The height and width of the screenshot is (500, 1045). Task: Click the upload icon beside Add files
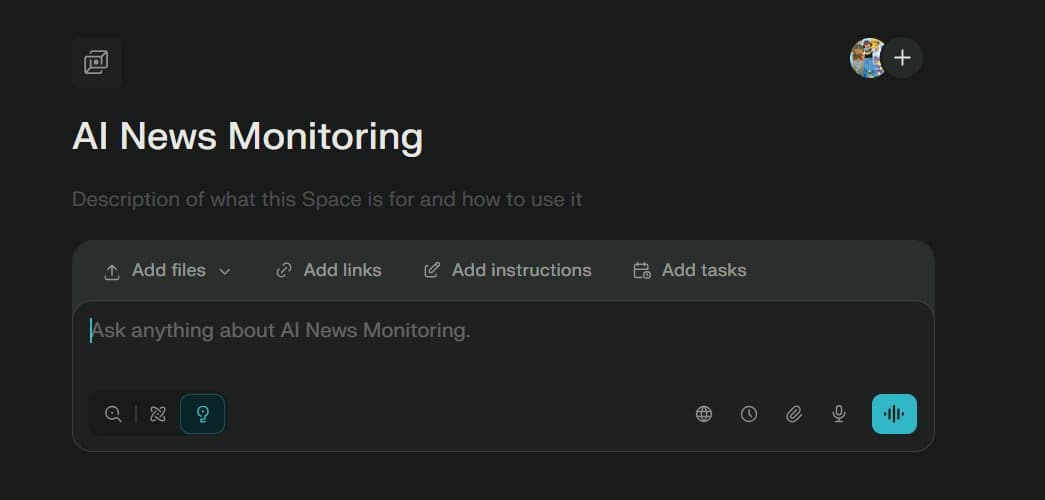click(112, 271)
